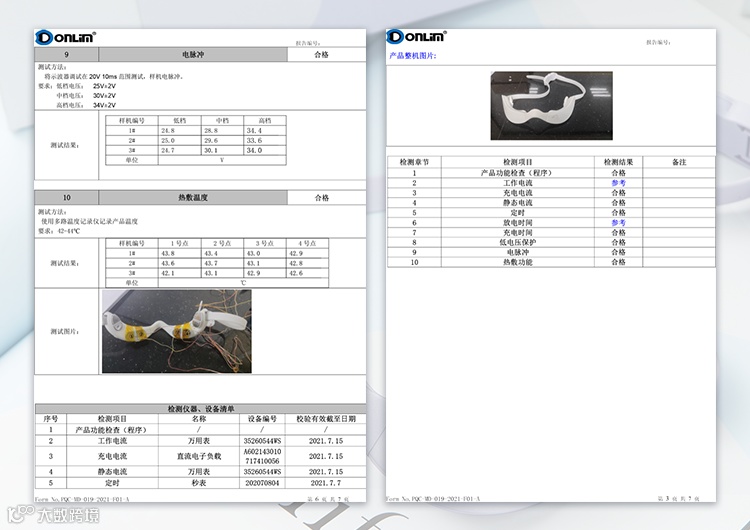This screenshot has width=750, height=530.
Task: Select the '34.4' high-level voltage cell
Action: tap(265, 131)
